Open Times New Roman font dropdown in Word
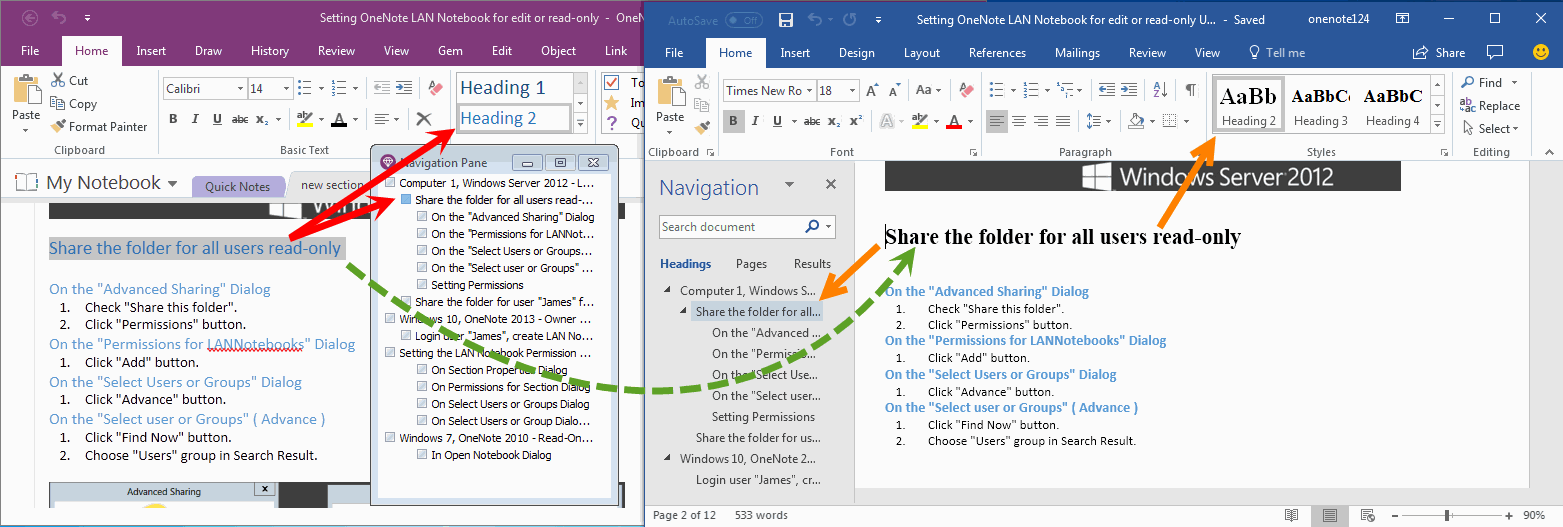This screenshot has width=1563, height=527. (x=810, y=90)
